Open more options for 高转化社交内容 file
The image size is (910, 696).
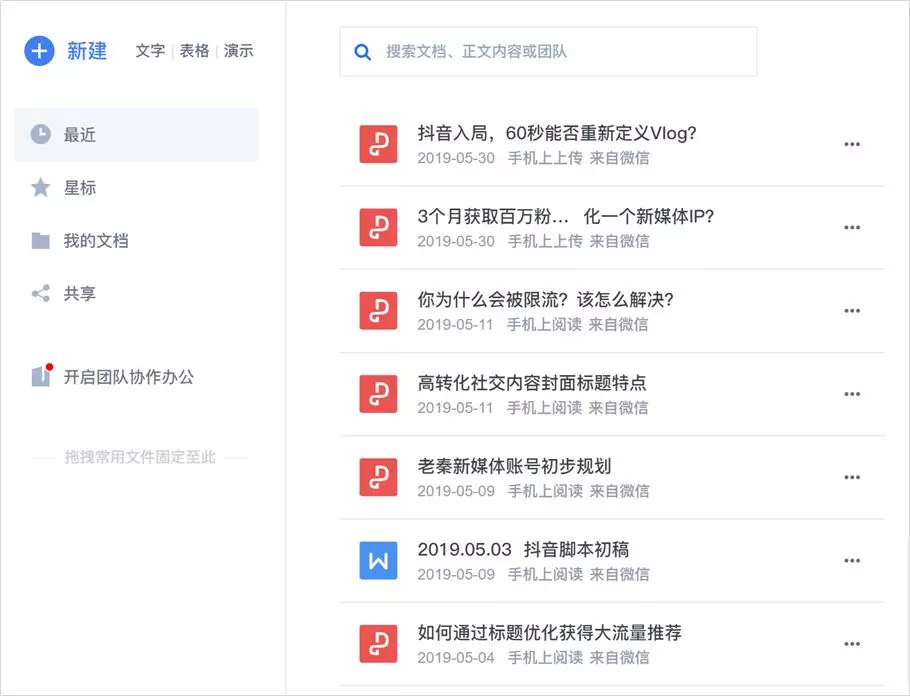pos(852,394)
